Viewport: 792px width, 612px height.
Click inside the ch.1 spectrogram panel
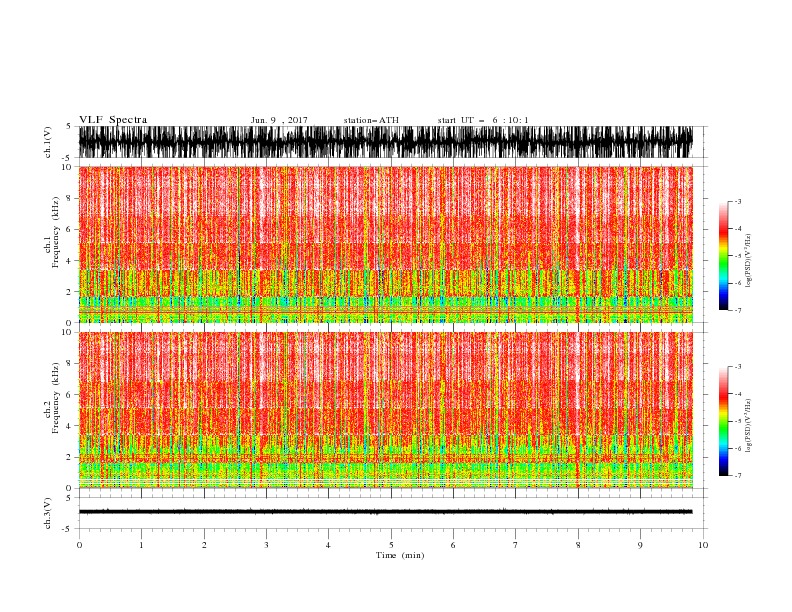385,244
